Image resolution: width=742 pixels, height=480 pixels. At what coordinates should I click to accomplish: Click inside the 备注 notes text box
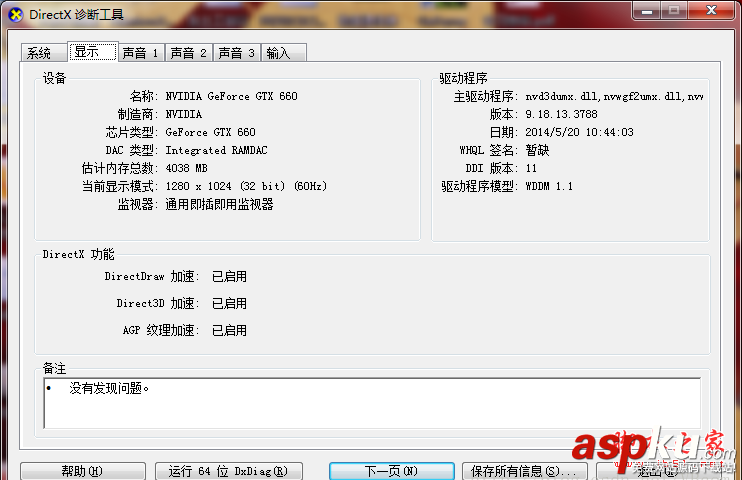tap(372, 403)
